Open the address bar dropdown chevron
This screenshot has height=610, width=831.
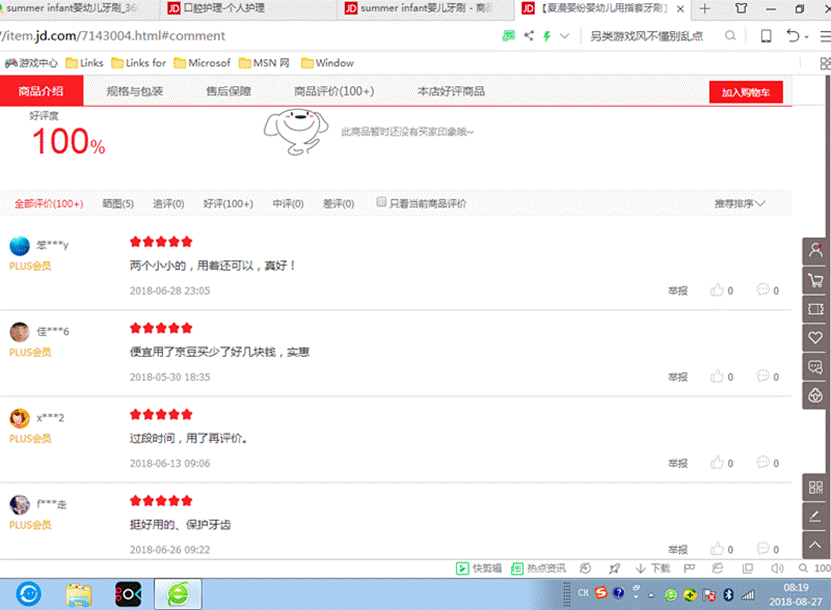[x=565, y=36]
